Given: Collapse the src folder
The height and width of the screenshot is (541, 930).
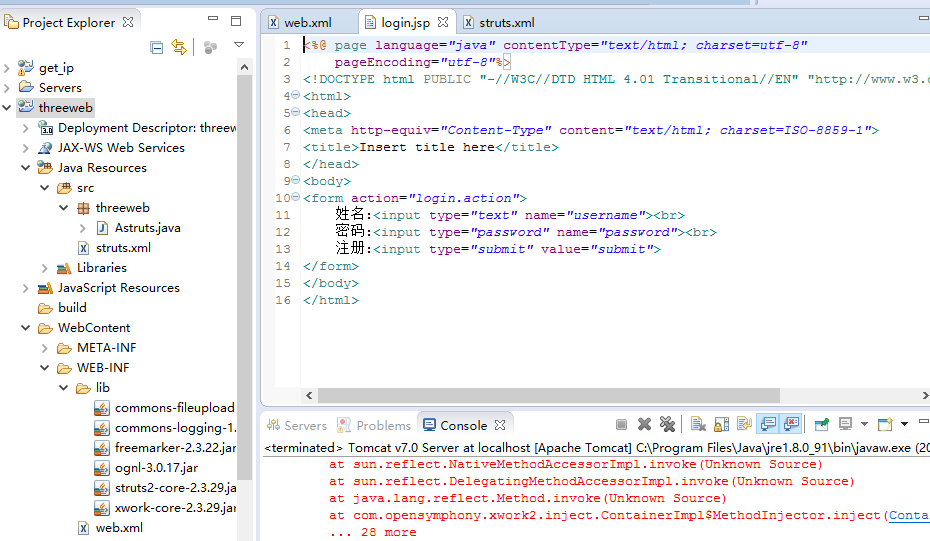Looking at the screenshot, I should 44,188.
